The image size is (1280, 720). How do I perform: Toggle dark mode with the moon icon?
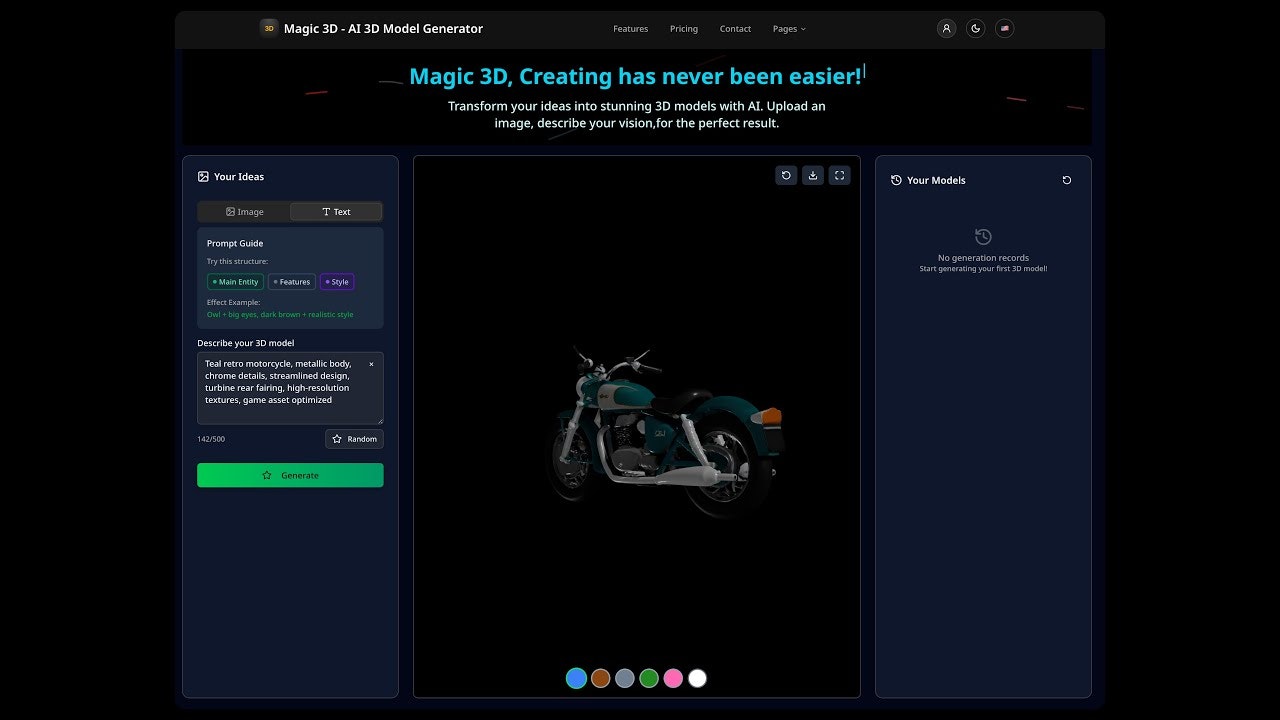[x=975, y=28]
